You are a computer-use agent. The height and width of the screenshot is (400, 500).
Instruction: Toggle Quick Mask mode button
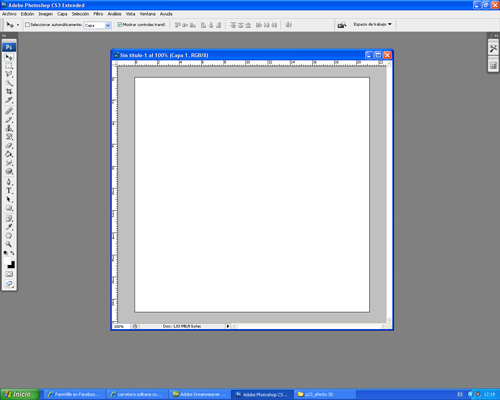[9, 274]
